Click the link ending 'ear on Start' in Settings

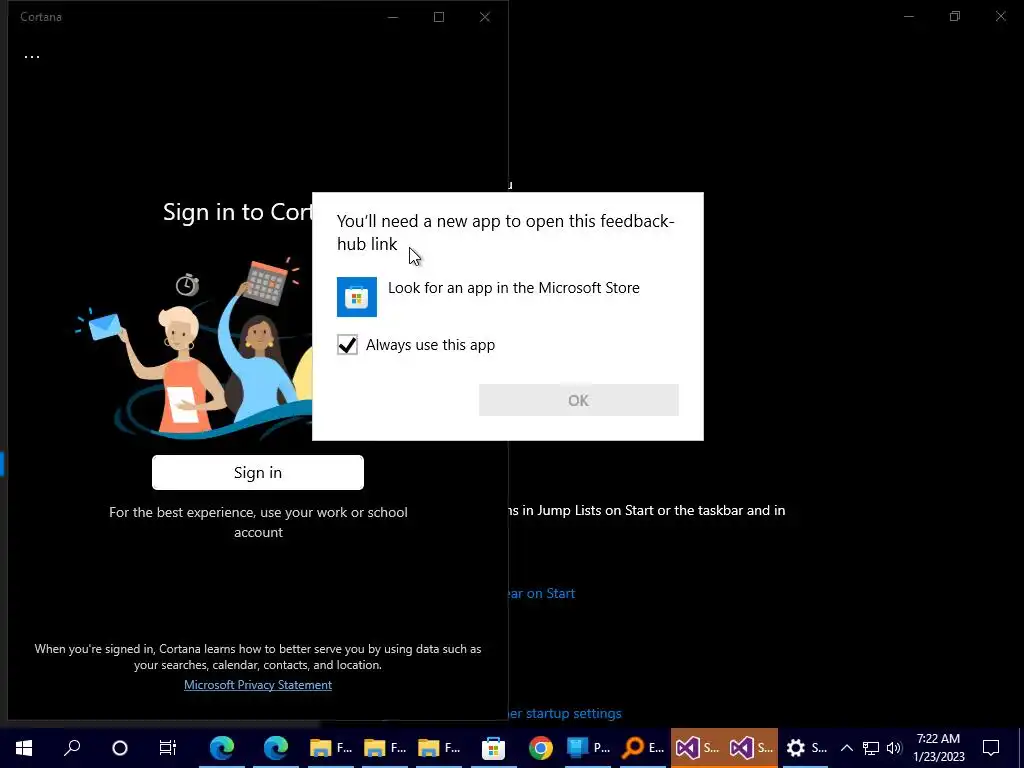point(542,593)
